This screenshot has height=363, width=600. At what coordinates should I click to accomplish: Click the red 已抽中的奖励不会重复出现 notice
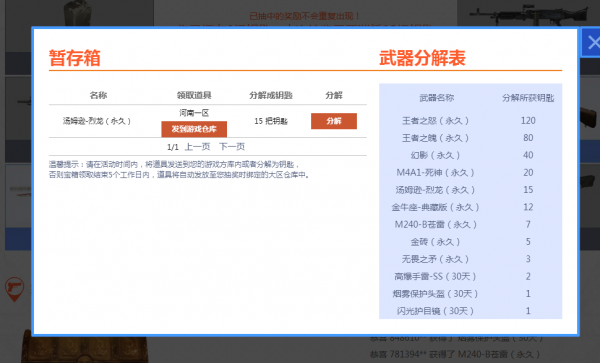click(x=305, y=16)
